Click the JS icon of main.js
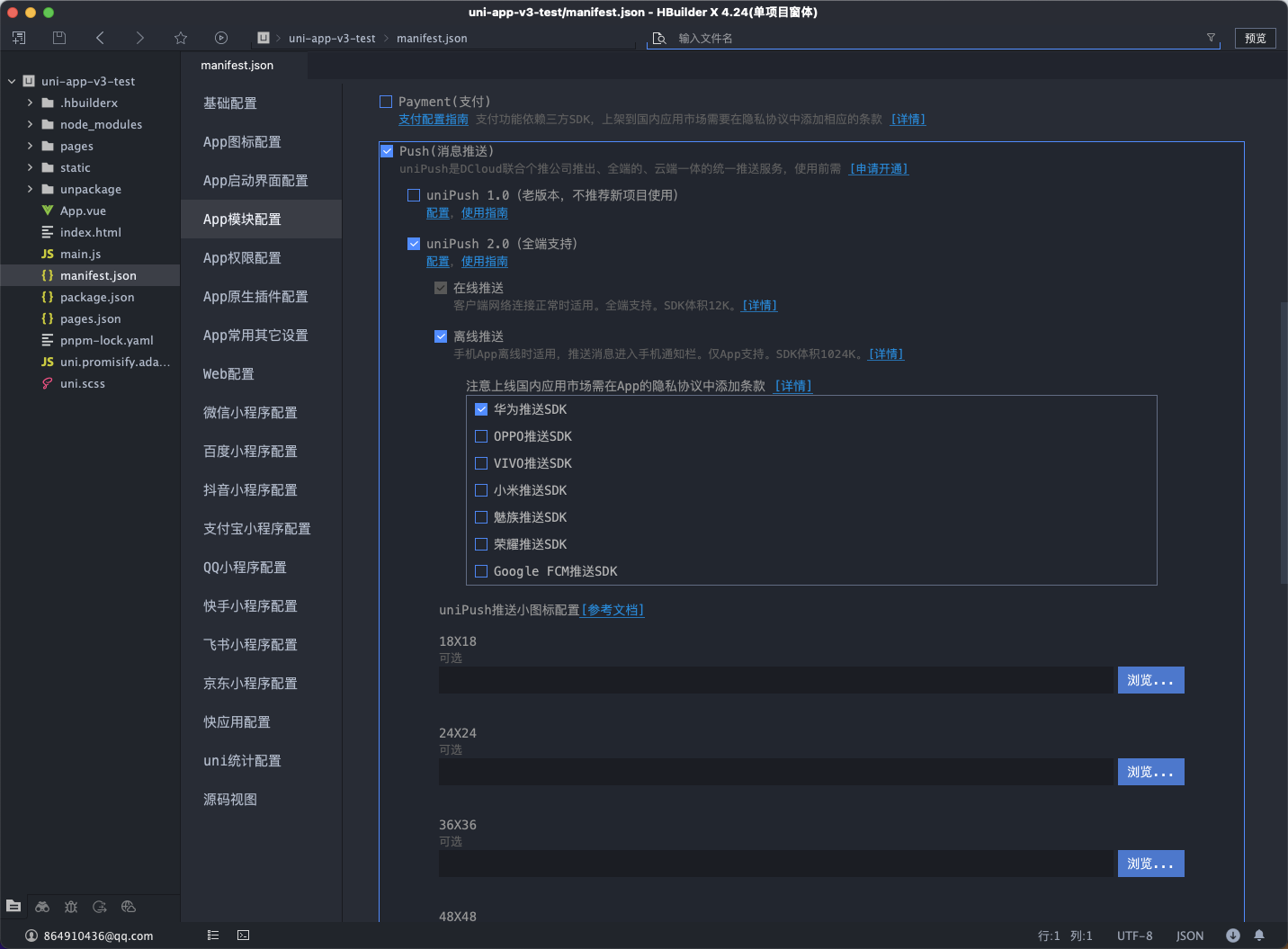This screenshot has width=1288, height=949. click(48, 254)
